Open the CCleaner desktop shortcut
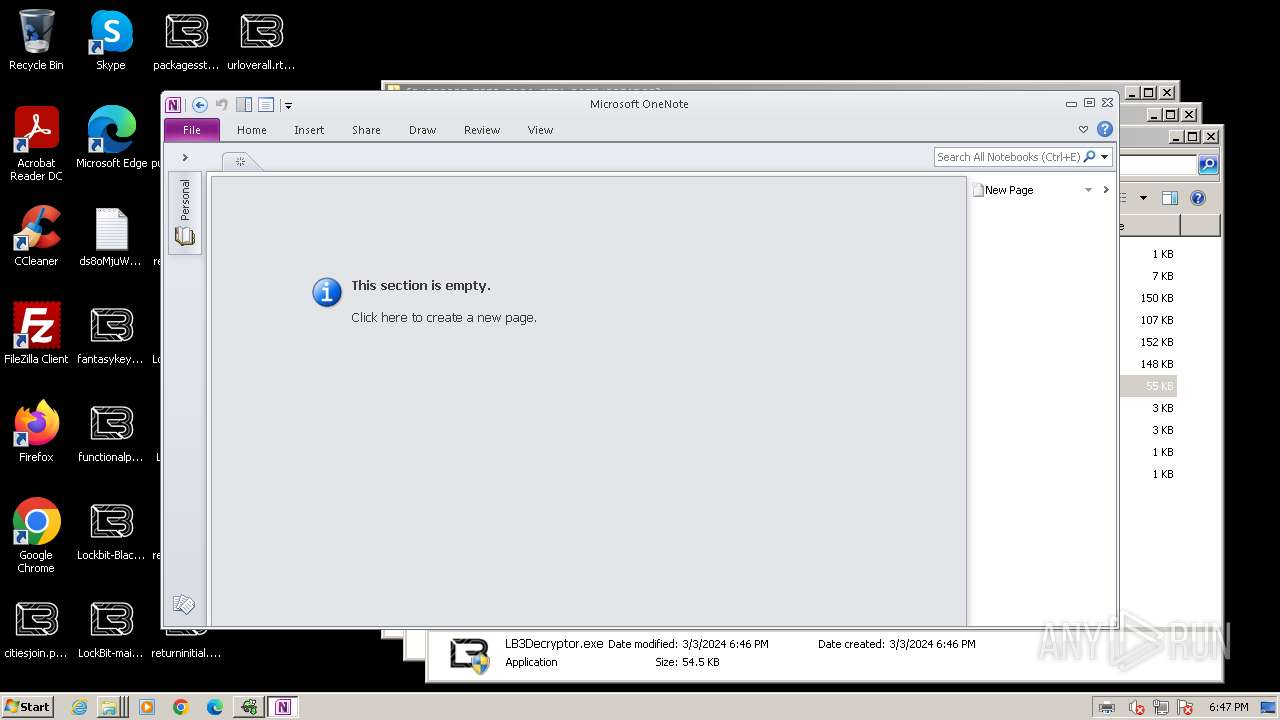The width and height of the screenshot is (1280, 720). coord(36,236)
